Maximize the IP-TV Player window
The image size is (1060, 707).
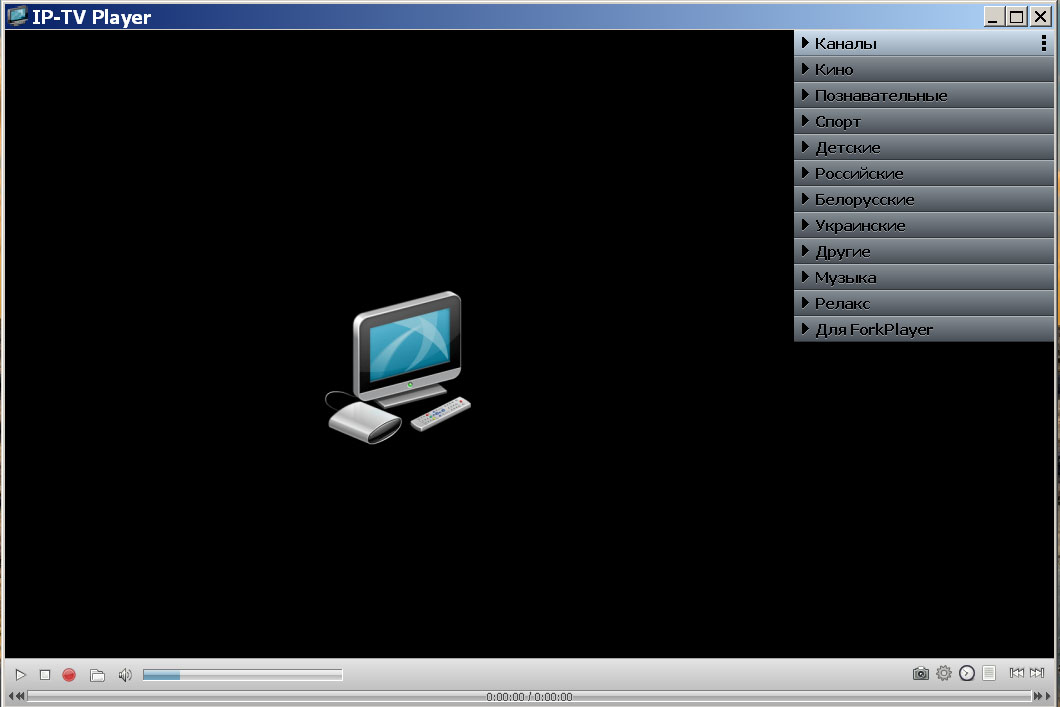tap(1016, 17)
